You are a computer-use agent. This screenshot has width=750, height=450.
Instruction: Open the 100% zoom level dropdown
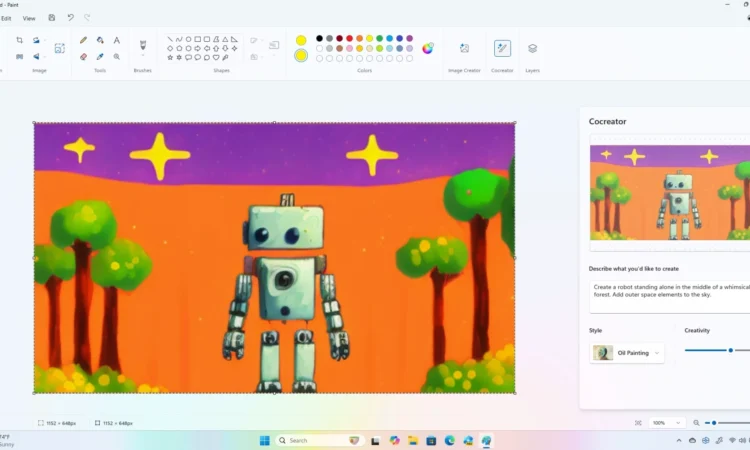(x=666, y=423)
